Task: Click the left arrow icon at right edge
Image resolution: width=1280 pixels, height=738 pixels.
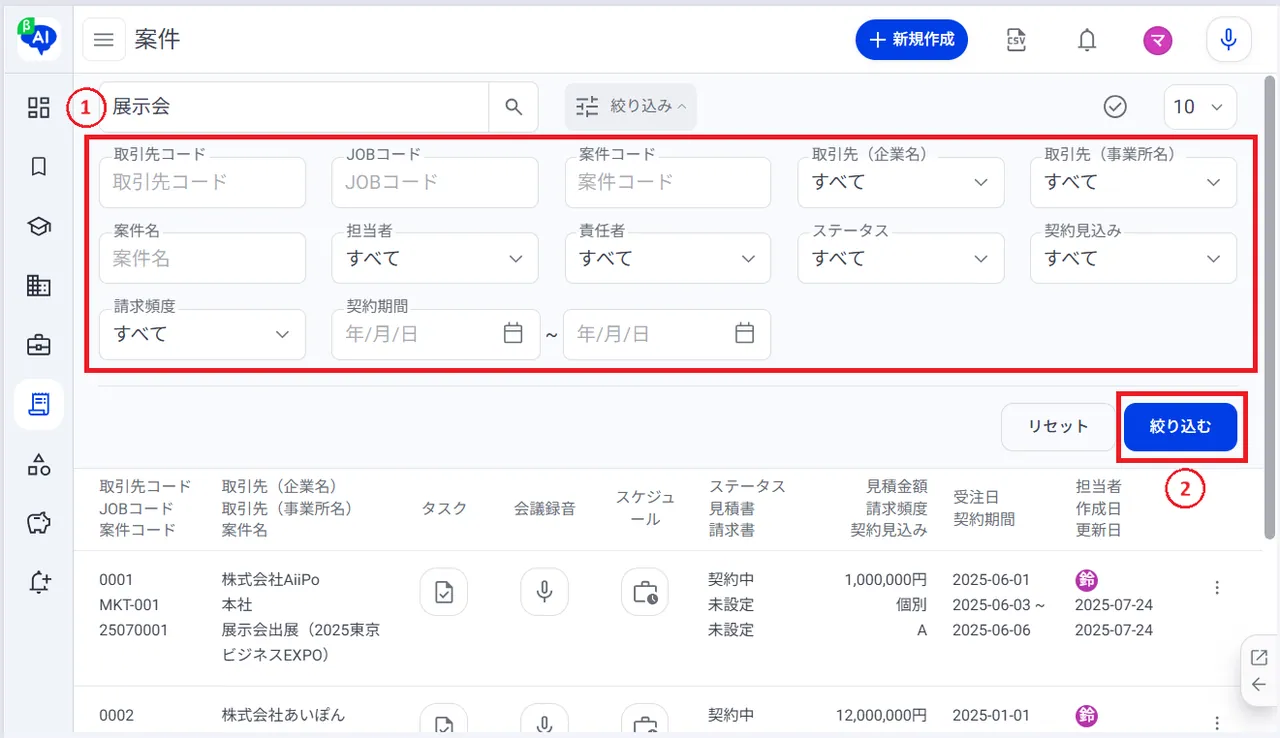Action: pyautogui.click(x=1259, y=685)
